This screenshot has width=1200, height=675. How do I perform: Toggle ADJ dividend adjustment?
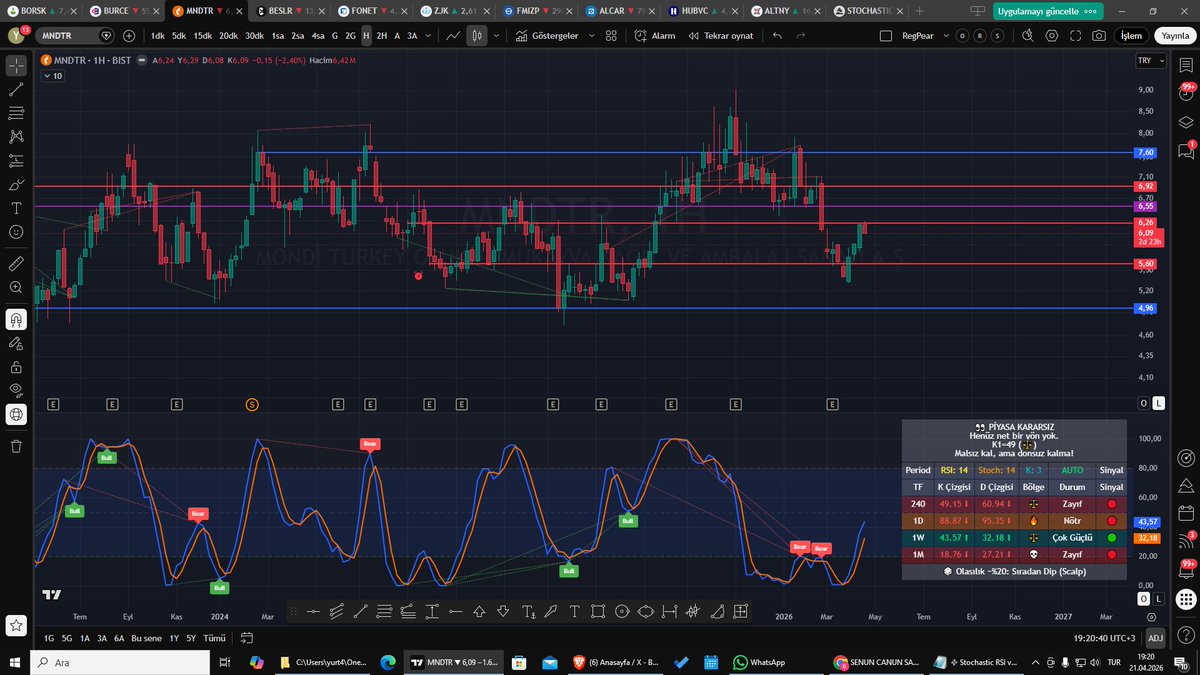click(x=1155, y=638)
